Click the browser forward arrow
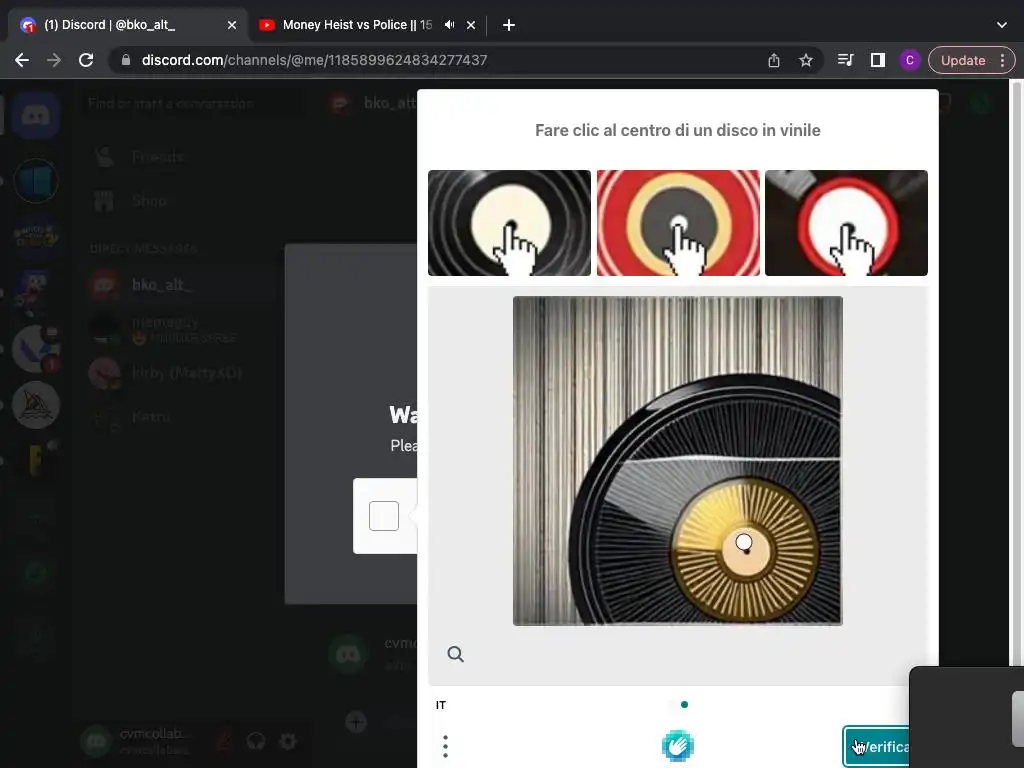The image size is (1024, 768). pyautogui.click(x=54, y=60)
